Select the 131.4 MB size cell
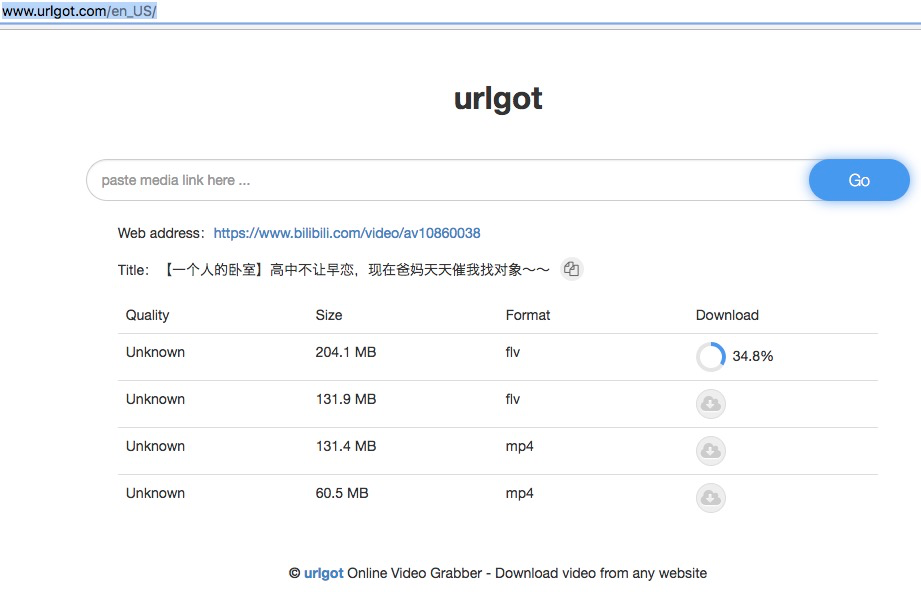This screenshot has height=593, width=921. (345, 446)
